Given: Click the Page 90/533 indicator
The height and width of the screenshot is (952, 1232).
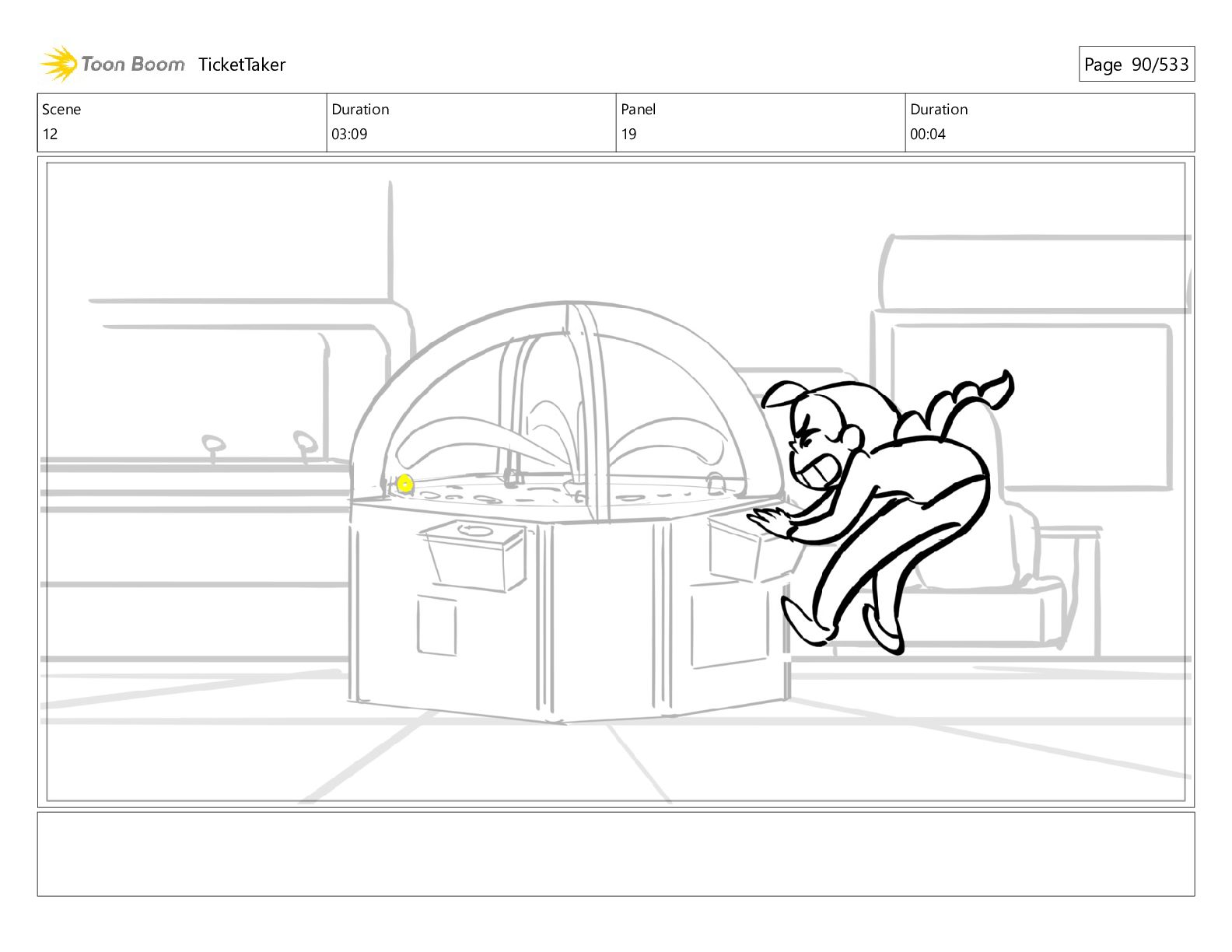Looking at the screenshot, I should pos(1136,65).
